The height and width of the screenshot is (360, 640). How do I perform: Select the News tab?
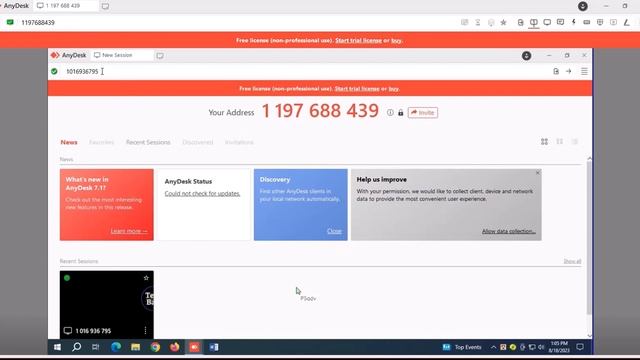click(69, 142)
